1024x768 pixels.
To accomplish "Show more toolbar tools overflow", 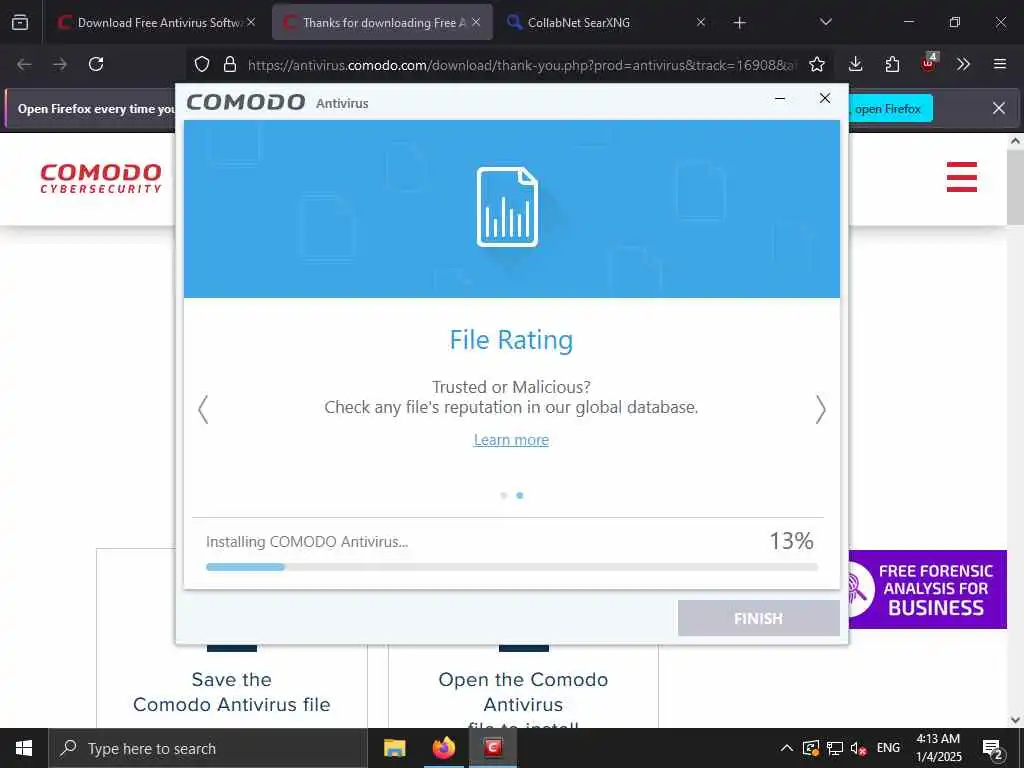I will click(x=963, y=64).
